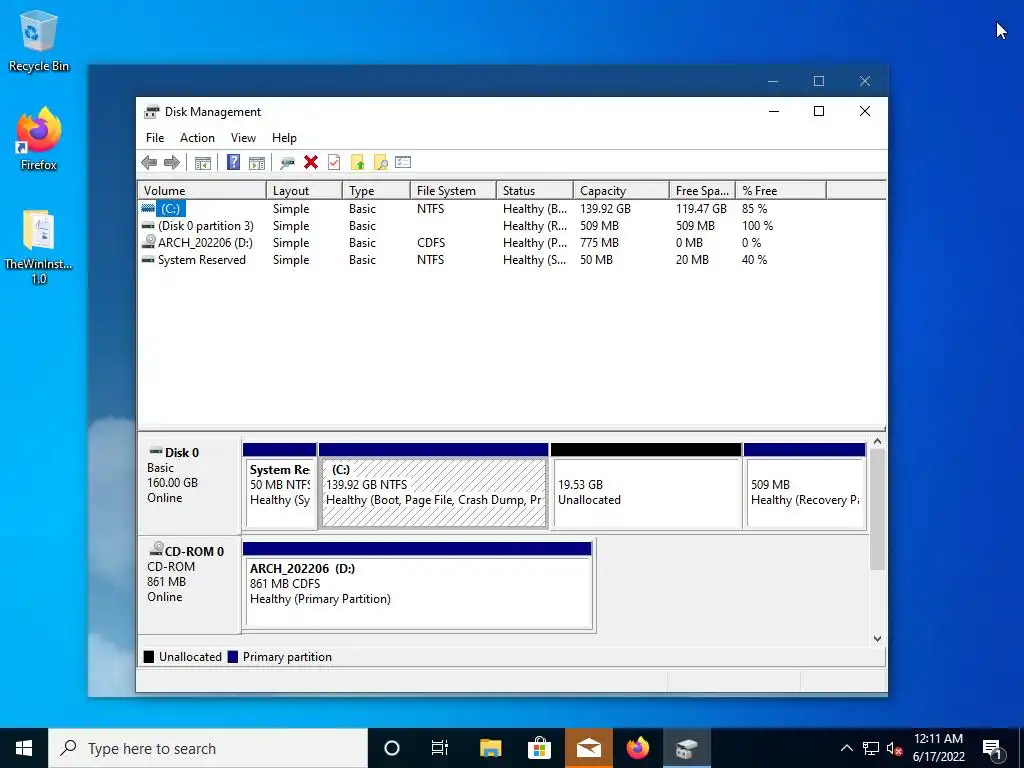Sort by the Layout column header
Viewport: 1024px width, 768px height.
point(304,191)
